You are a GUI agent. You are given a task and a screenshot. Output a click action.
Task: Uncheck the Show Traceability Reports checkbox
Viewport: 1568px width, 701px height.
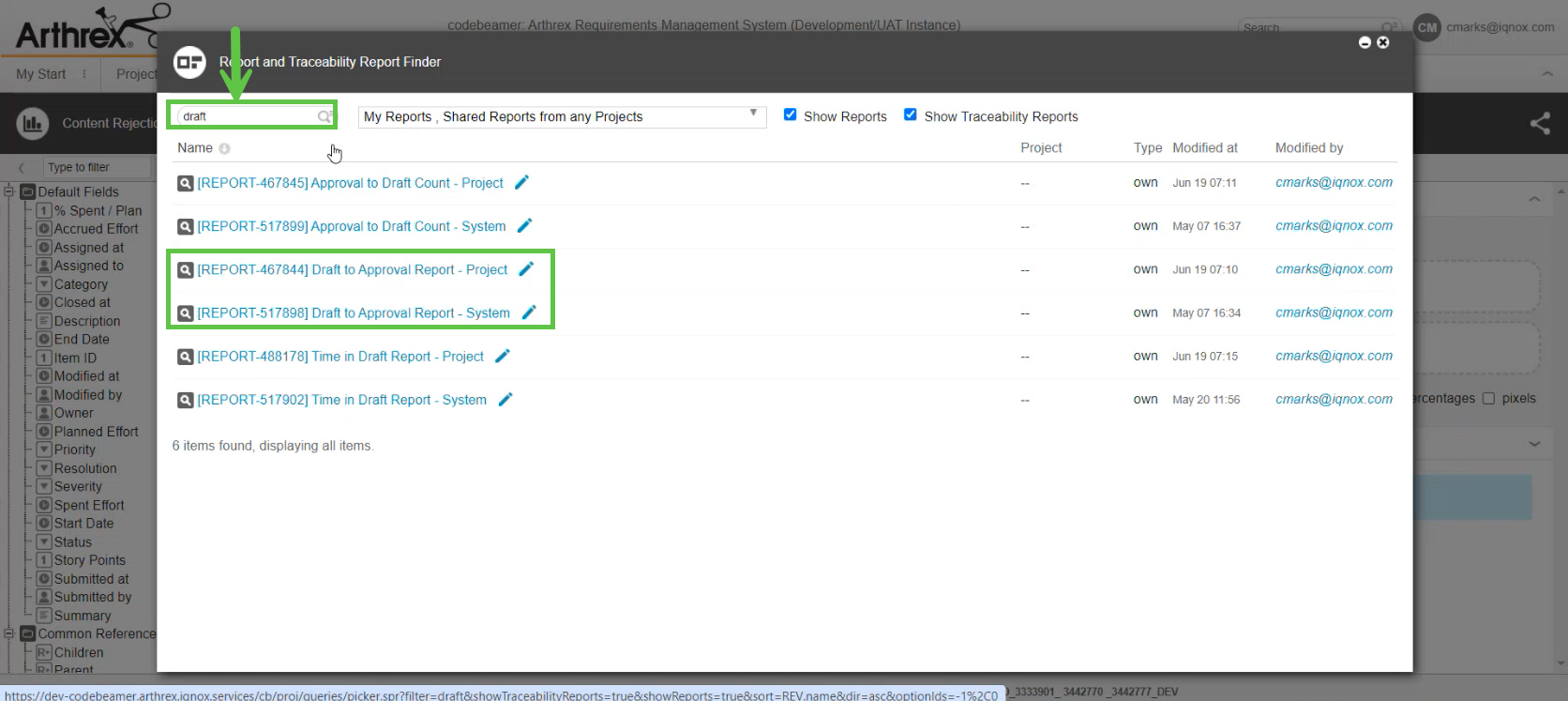(911, 114)
